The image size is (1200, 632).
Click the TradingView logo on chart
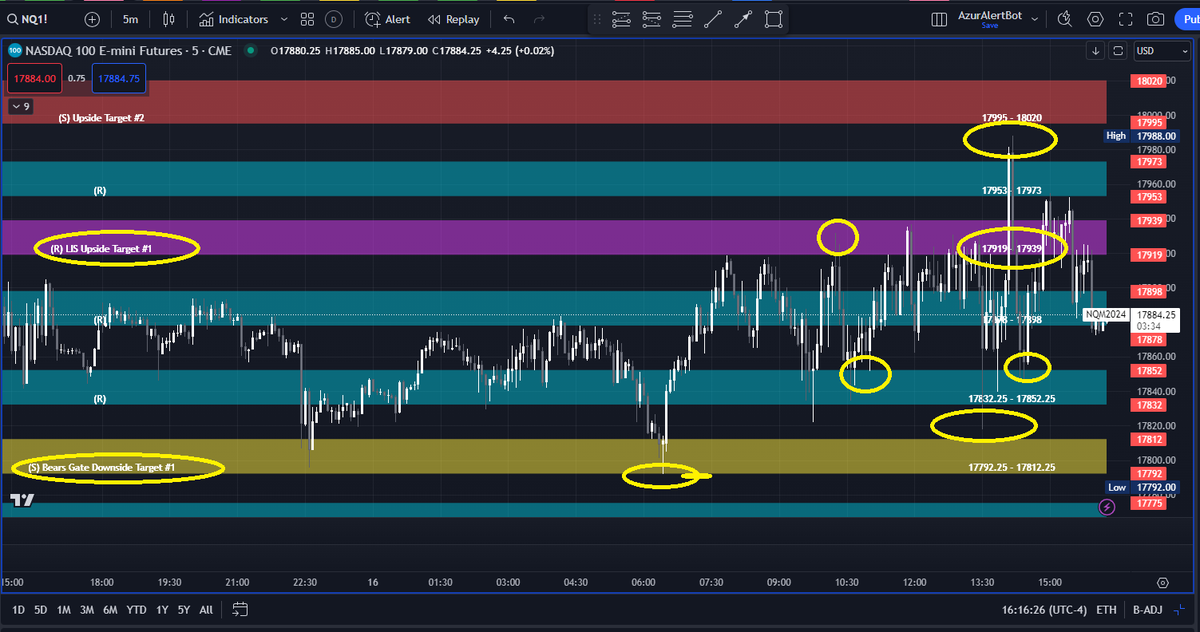[22, 500]
